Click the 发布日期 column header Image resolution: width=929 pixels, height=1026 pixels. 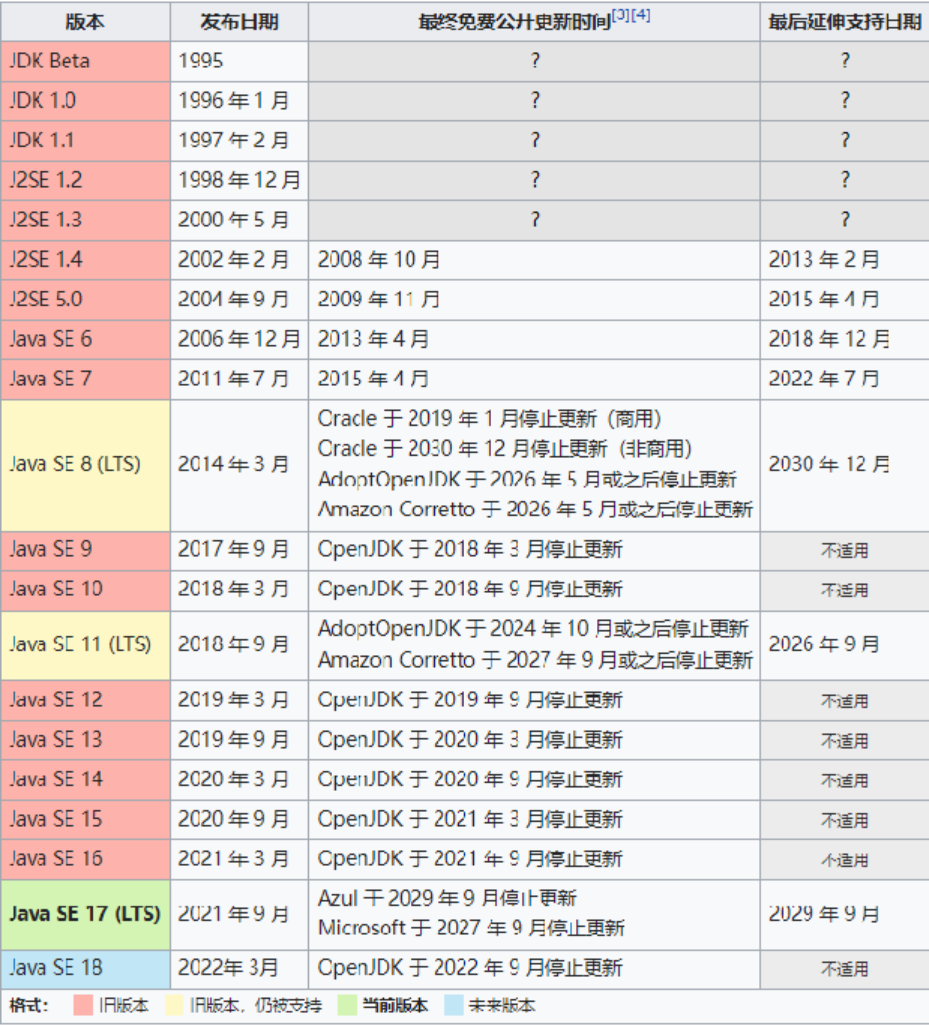(239, 22)
